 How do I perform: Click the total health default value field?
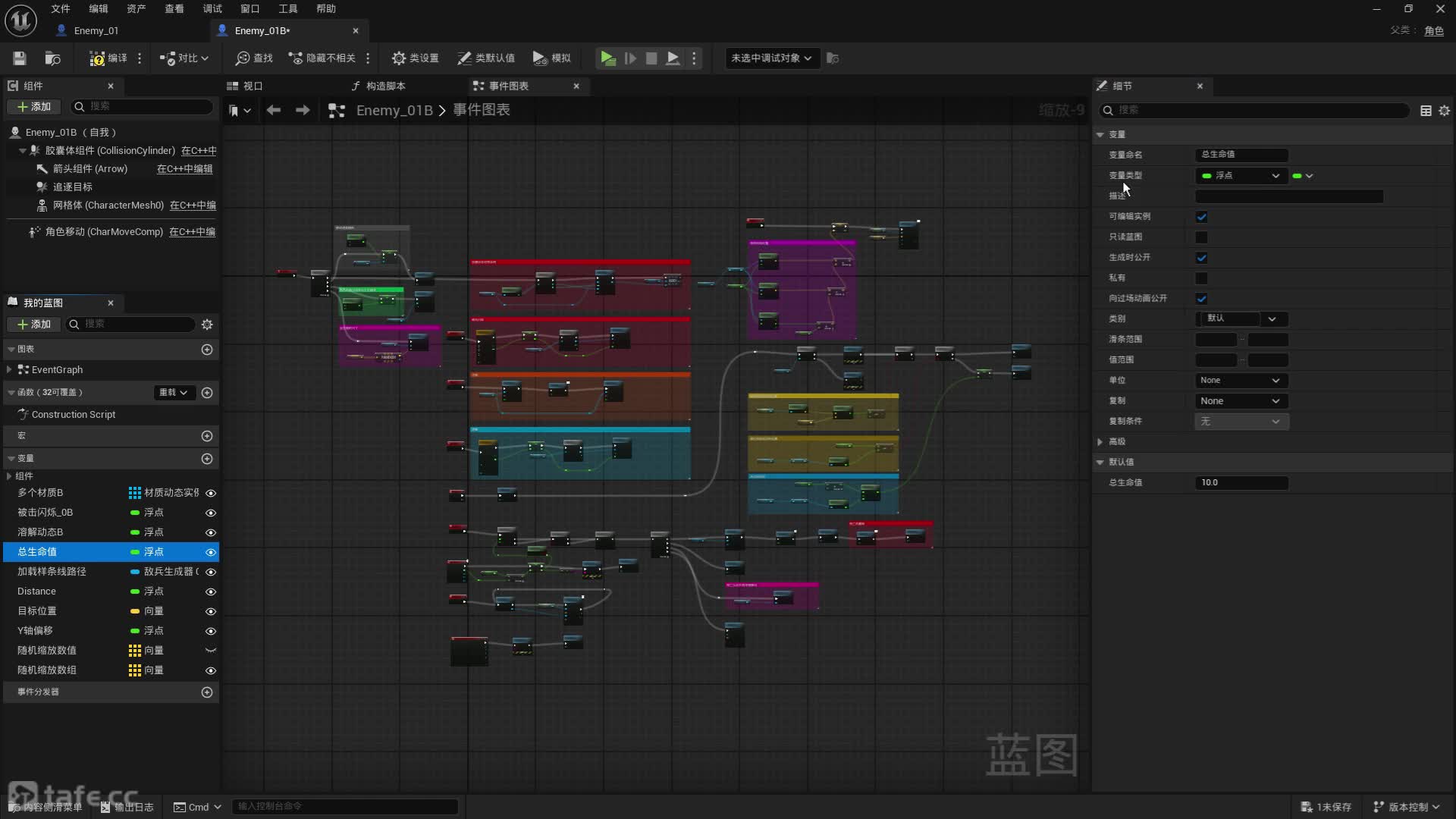tap(1241, 483)
